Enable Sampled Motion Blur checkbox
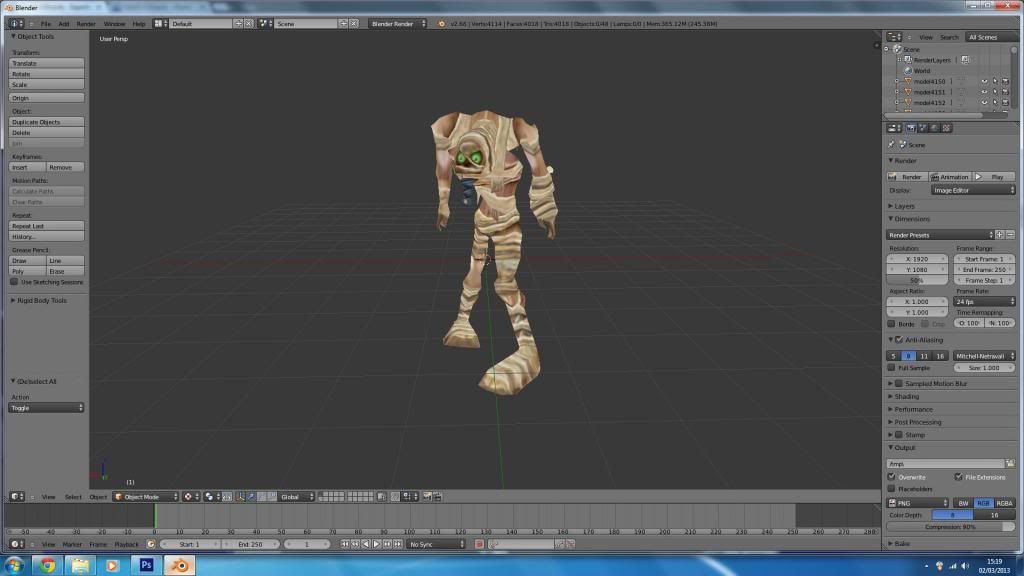Viewport: 1024px width, 576px height. (899, 383)
